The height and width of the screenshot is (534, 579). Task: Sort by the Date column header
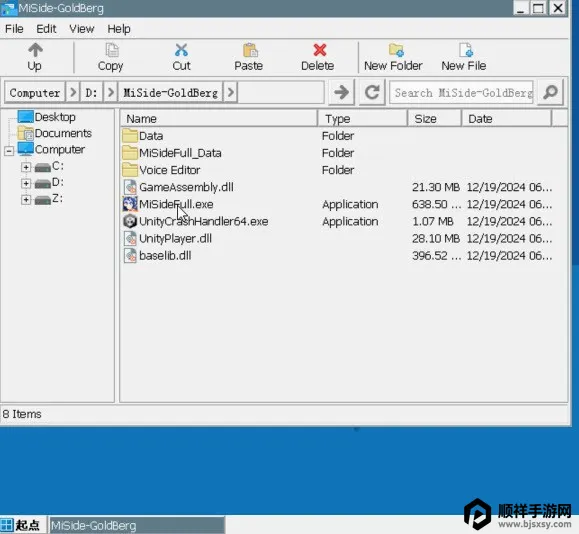click(x=506, y=119)
